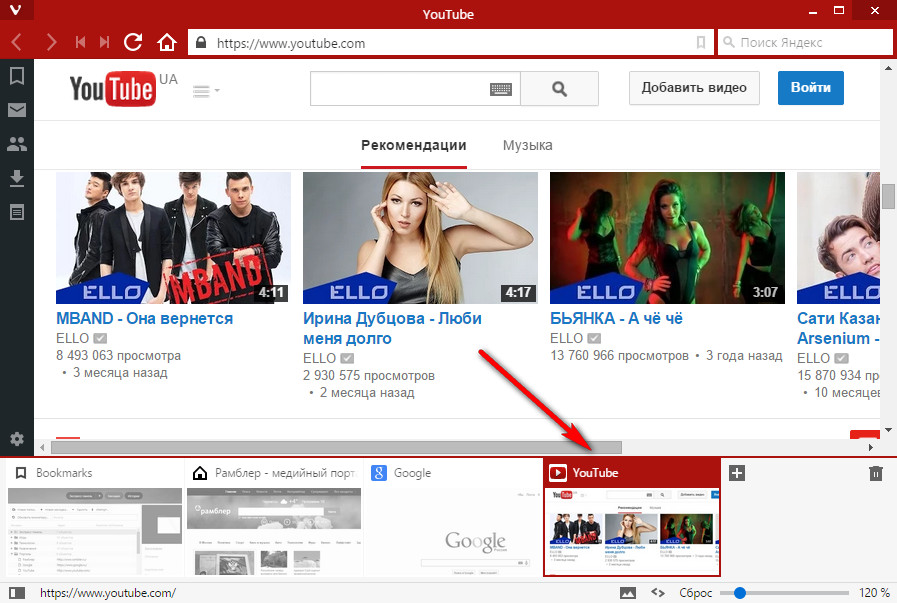Open the БЬЯНКА video thumbnail
This screenshot has height=603, width=897.
tap(668, 238)
